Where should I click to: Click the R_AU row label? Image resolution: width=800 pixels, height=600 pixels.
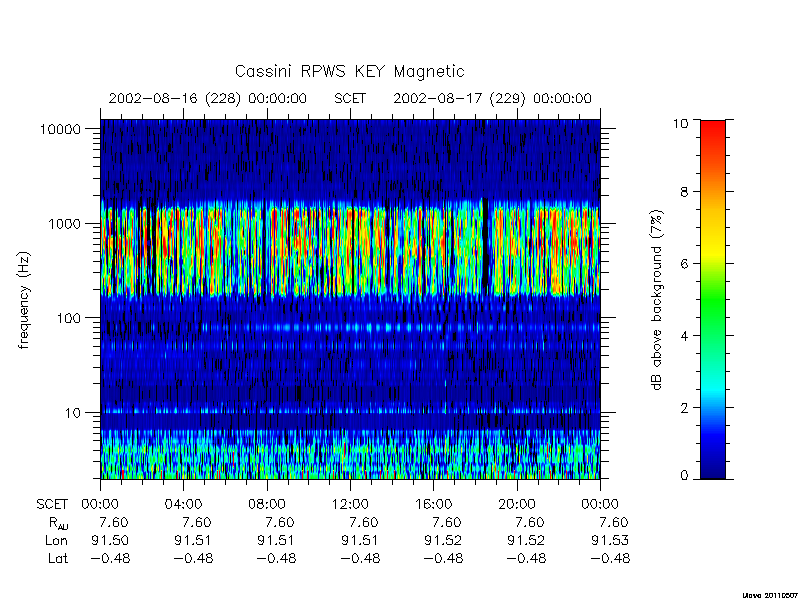tap(58, 523)
